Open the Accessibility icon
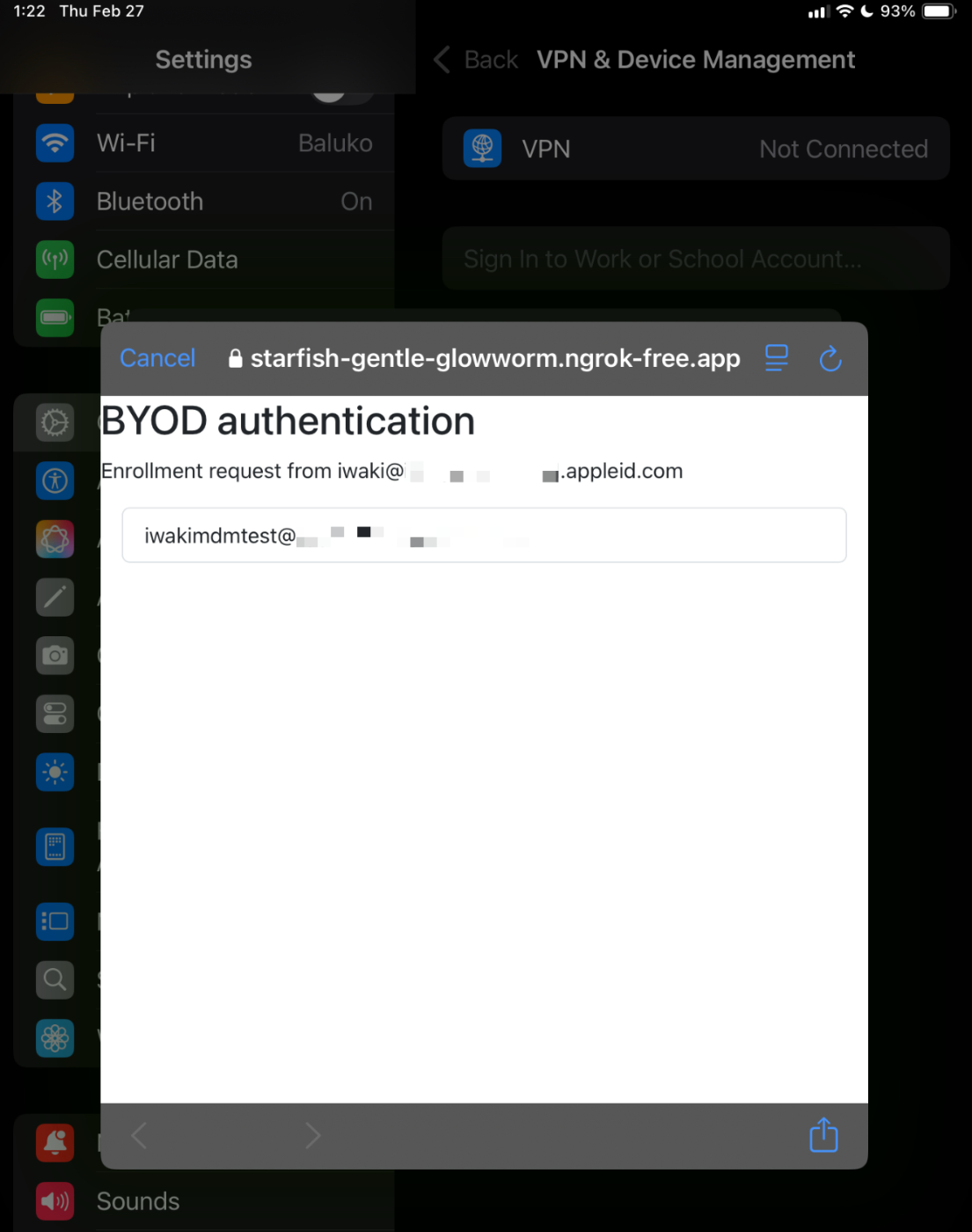Image resolution: width=972 pixels, height=1232 pixels. point(55,480)
